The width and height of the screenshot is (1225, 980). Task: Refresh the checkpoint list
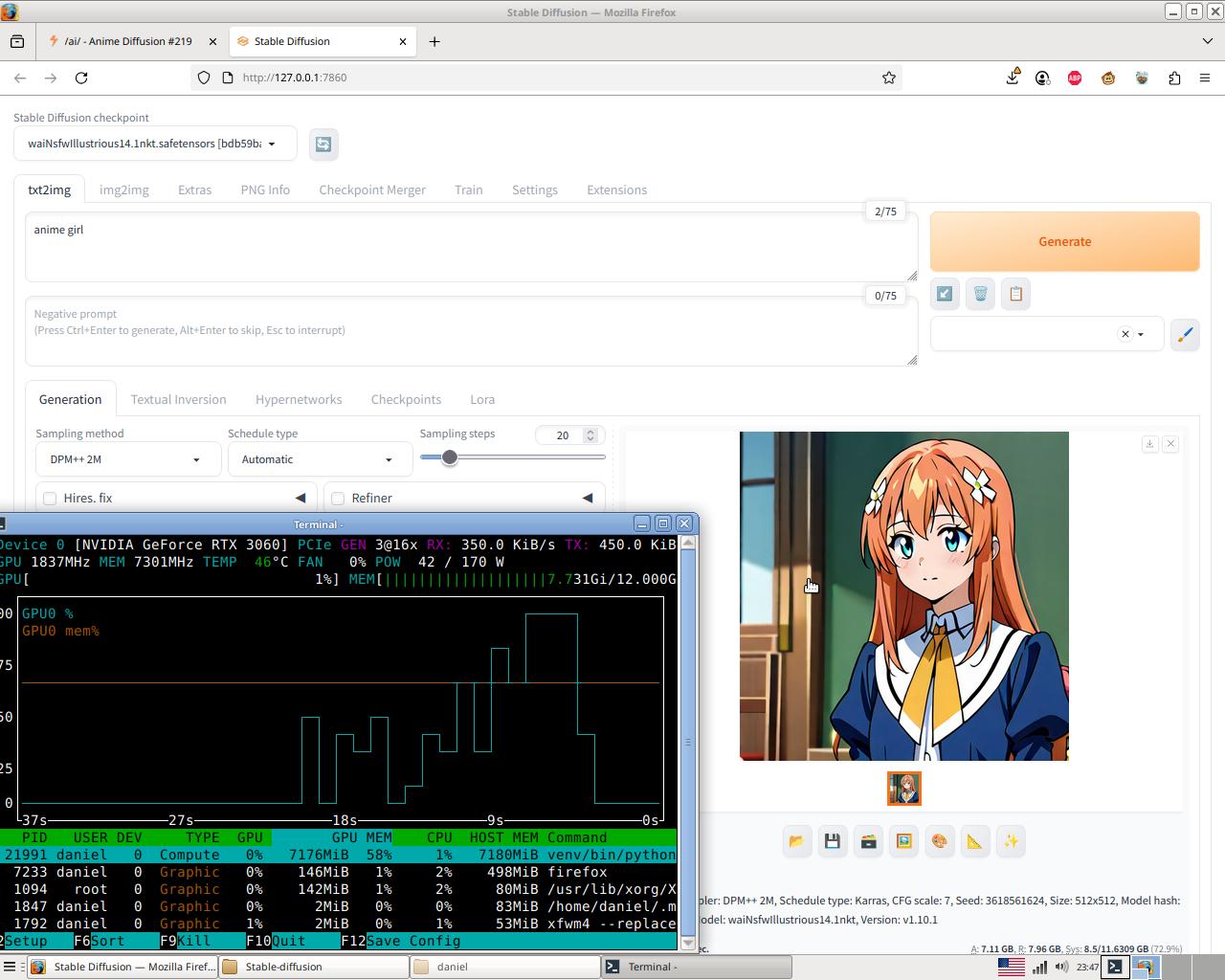click(x=323, y=144)
